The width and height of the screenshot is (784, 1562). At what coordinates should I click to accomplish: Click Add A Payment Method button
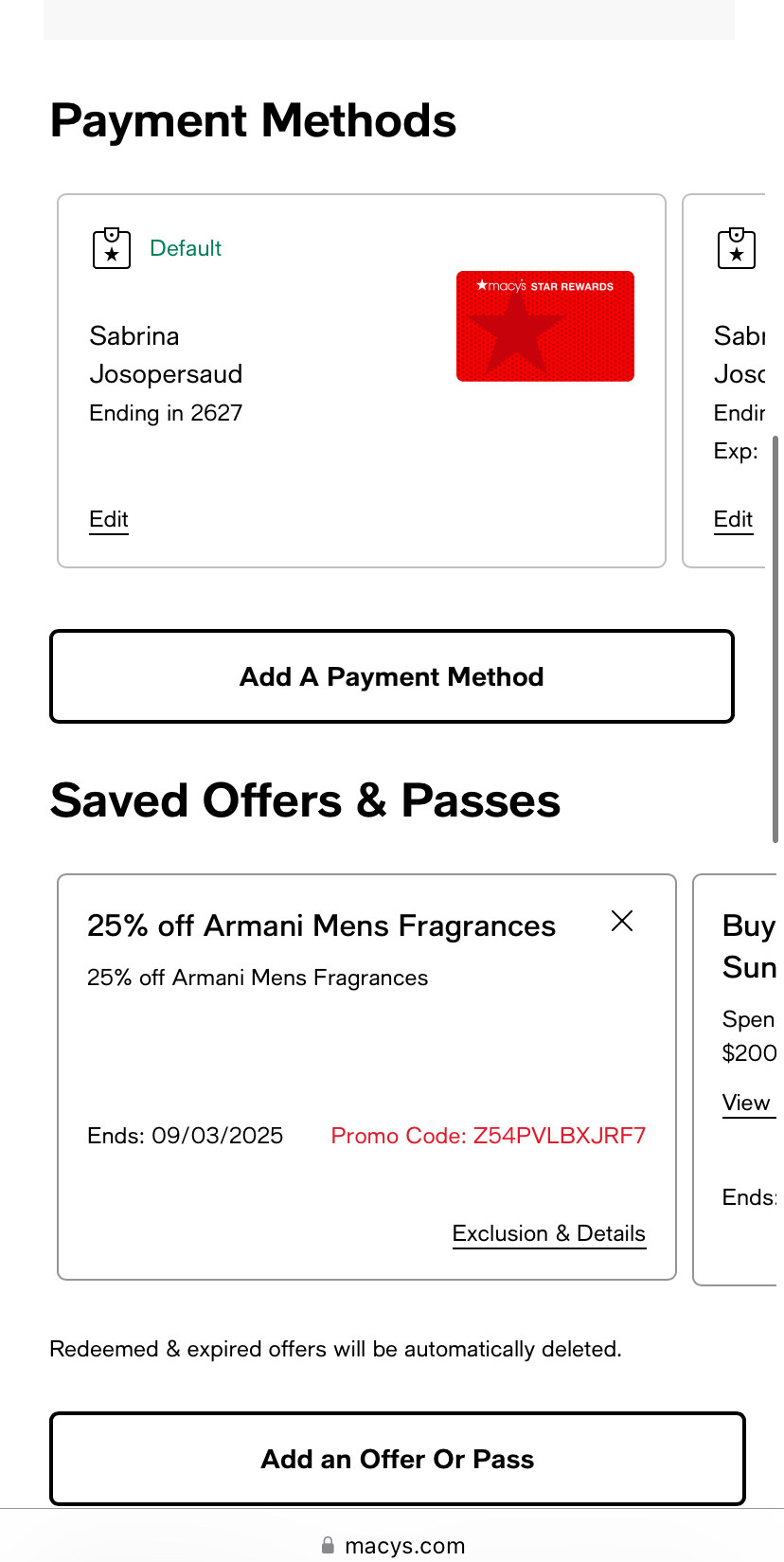tap(392, 676)
